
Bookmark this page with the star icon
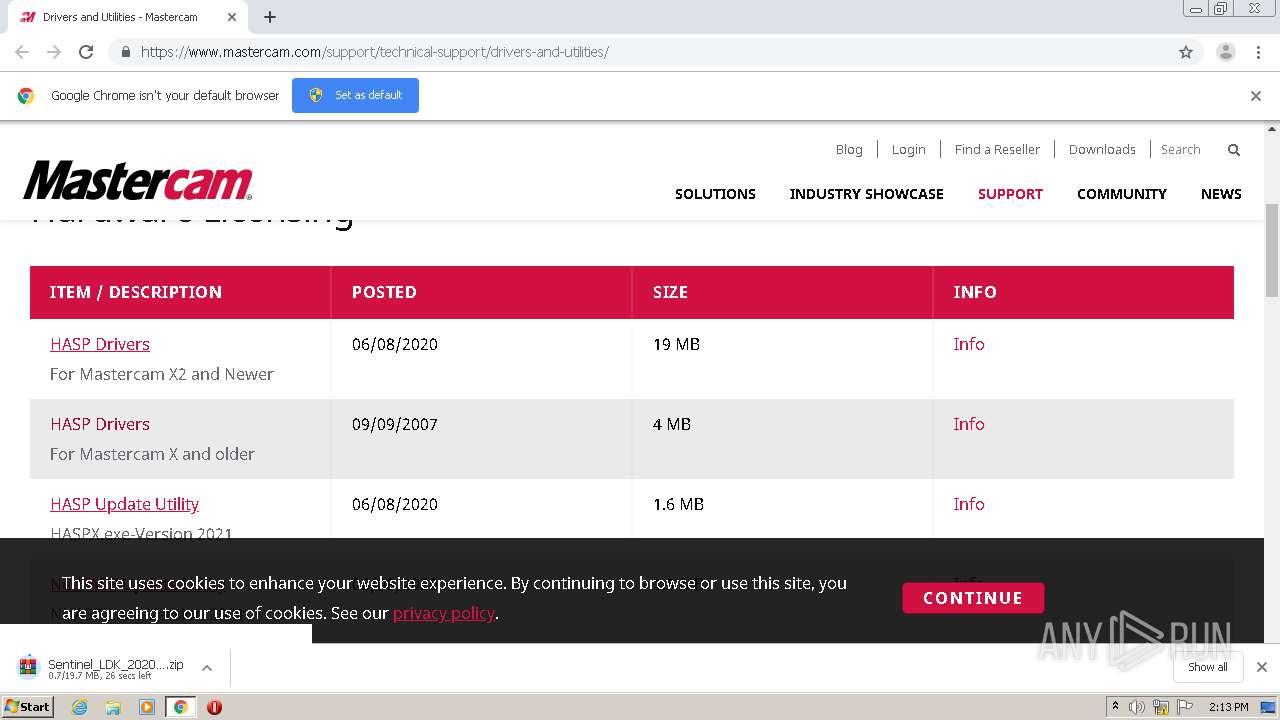click(1186, 52)
